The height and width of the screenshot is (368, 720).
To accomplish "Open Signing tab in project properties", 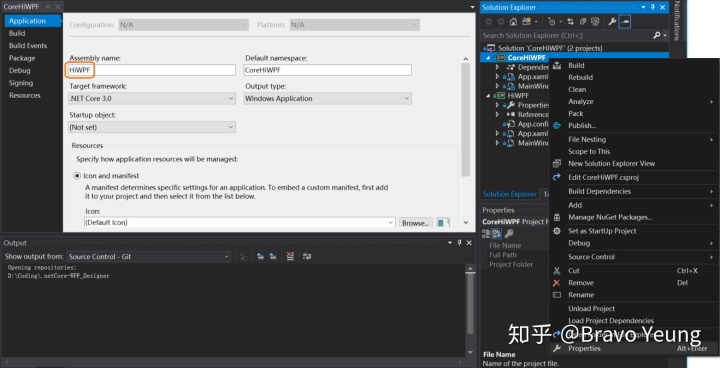I will pos(21,83).
